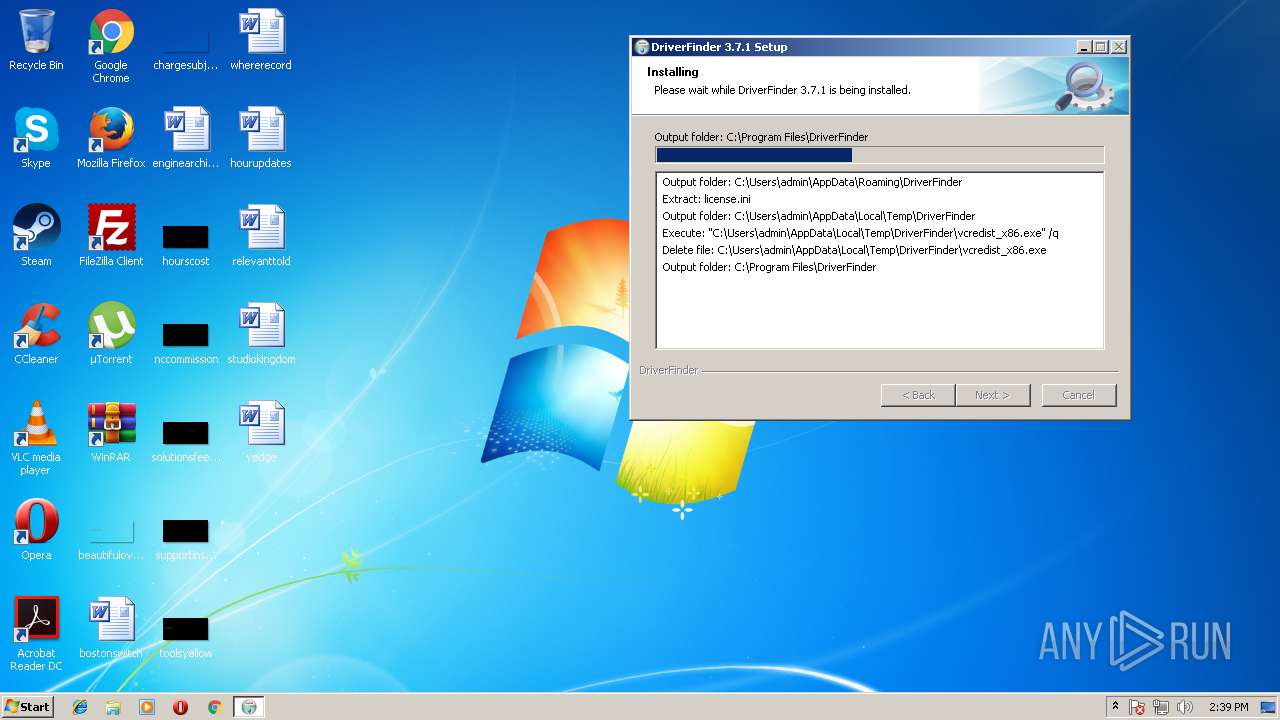Open the µTorrent desktop shortcut

(x=111, y=334)
